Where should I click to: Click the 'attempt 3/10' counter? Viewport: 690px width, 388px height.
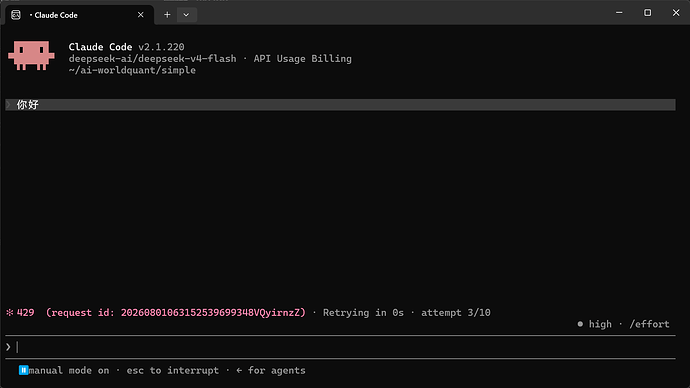(455, 312)
